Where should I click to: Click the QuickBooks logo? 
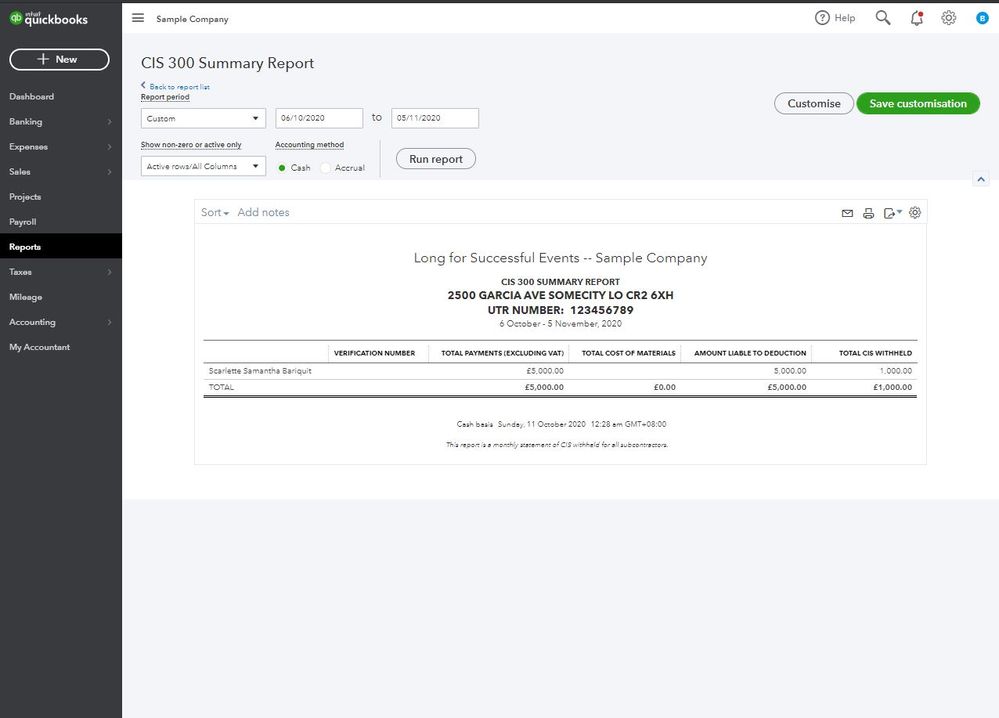48,18
